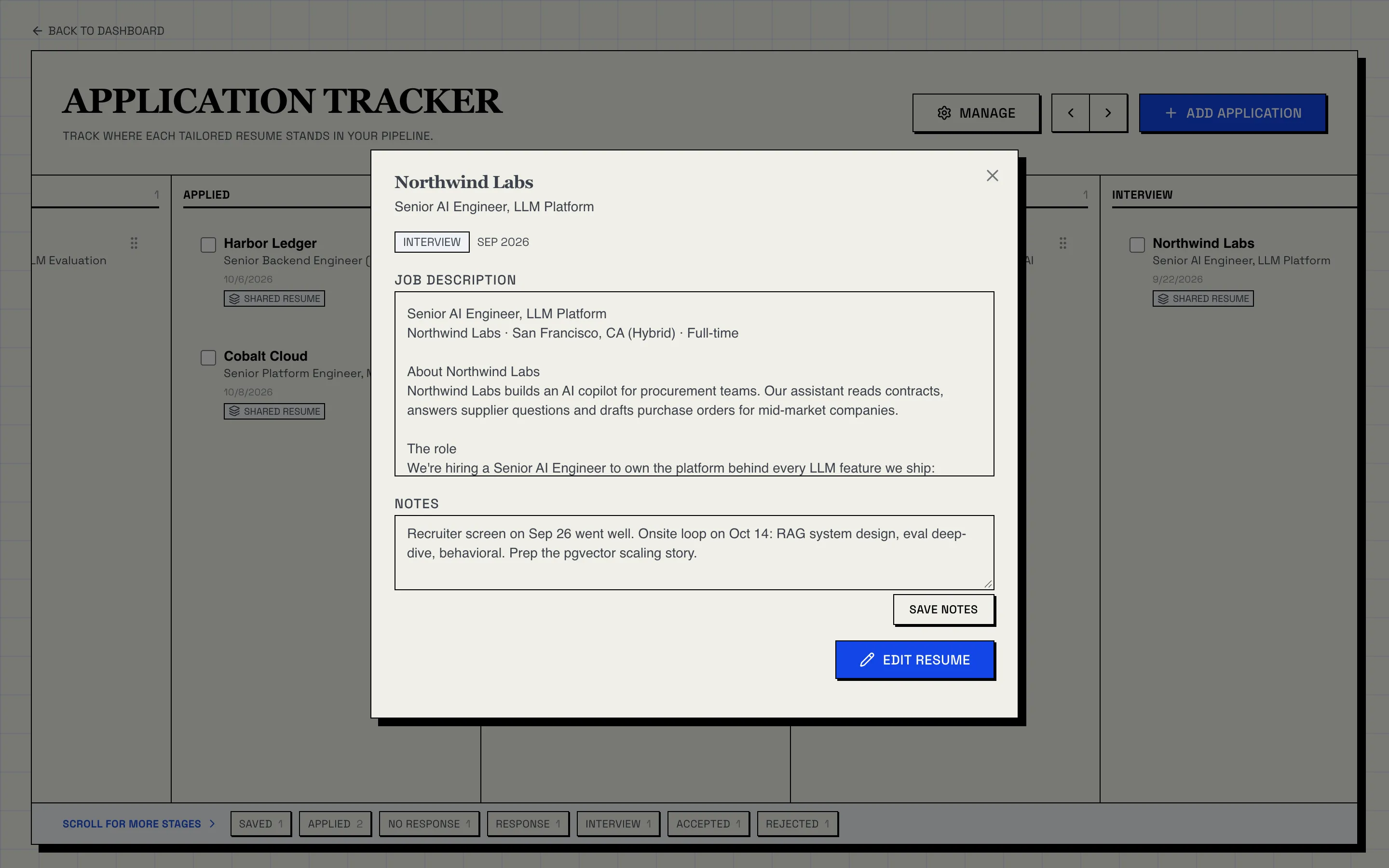Go to previous stages with left chevron
Image resolution: width=1389 pixels, height=868 pixels.
point(1071,113)
